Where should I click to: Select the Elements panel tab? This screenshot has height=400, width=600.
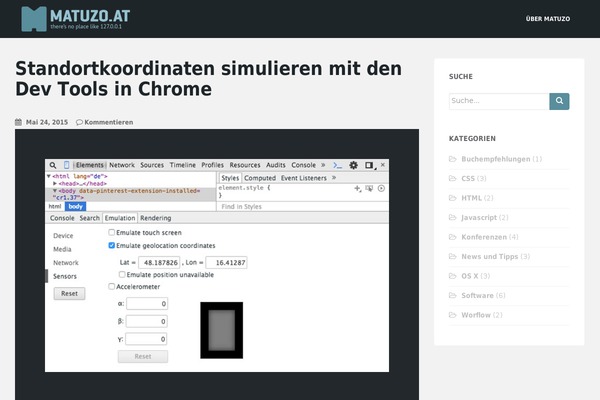(x=90, y=165)
